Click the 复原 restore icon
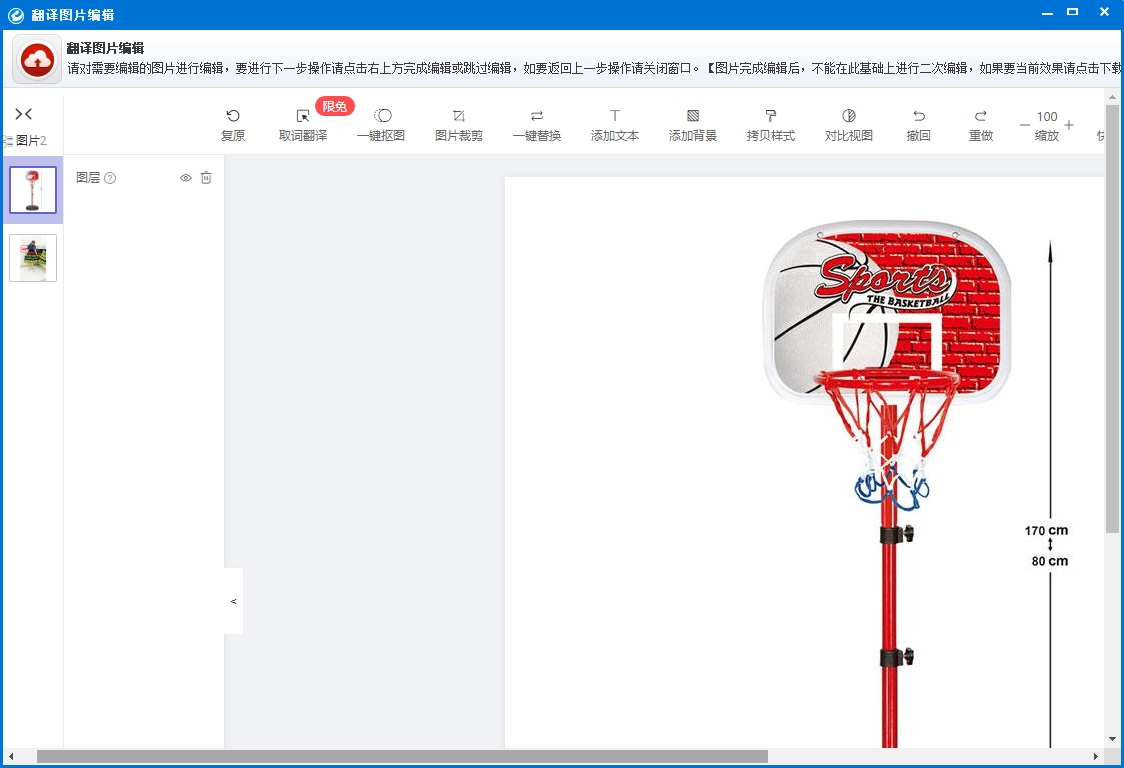1124x768 pixels. click(233, 116)
